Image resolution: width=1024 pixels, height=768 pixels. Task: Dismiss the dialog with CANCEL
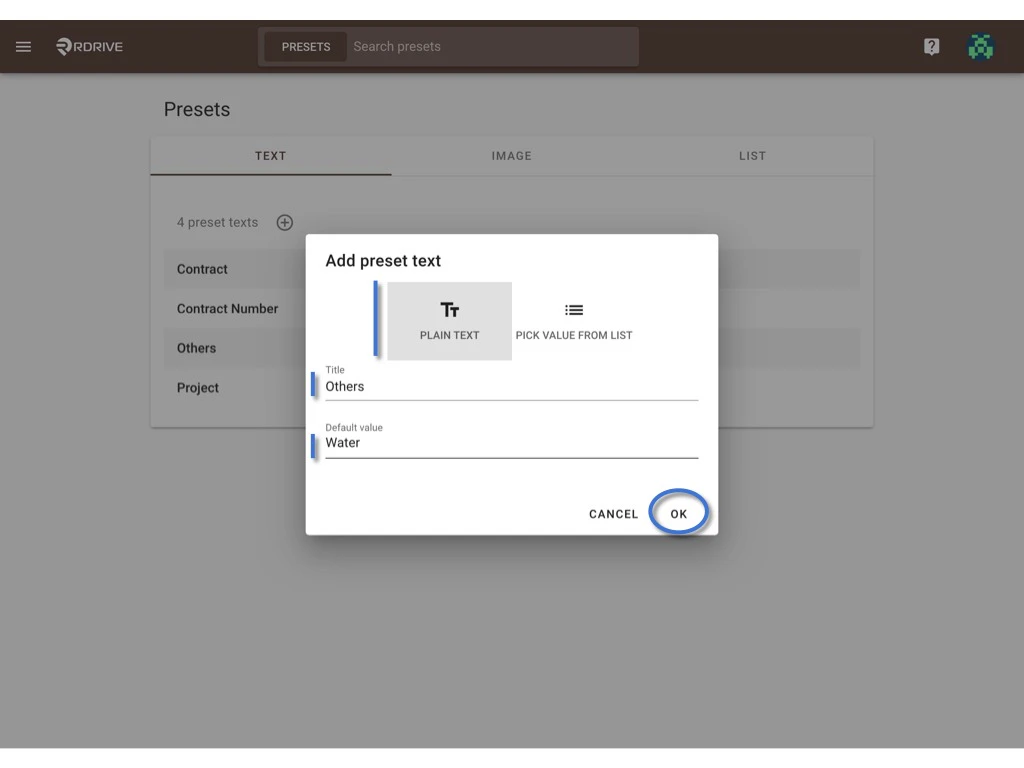click(612, 513)
